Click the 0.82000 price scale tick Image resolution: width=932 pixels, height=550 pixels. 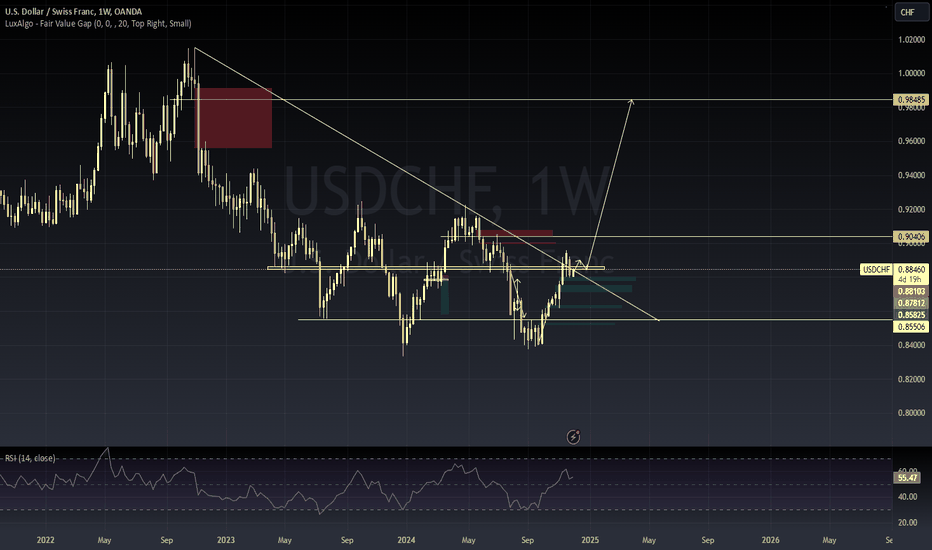coord(912,379)
